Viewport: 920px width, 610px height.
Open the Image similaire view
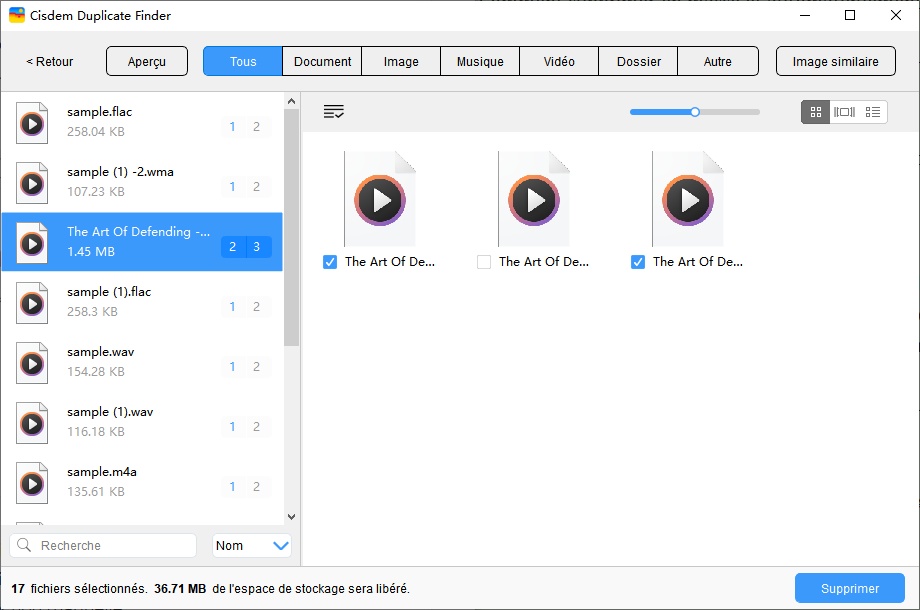coord(835,62)
